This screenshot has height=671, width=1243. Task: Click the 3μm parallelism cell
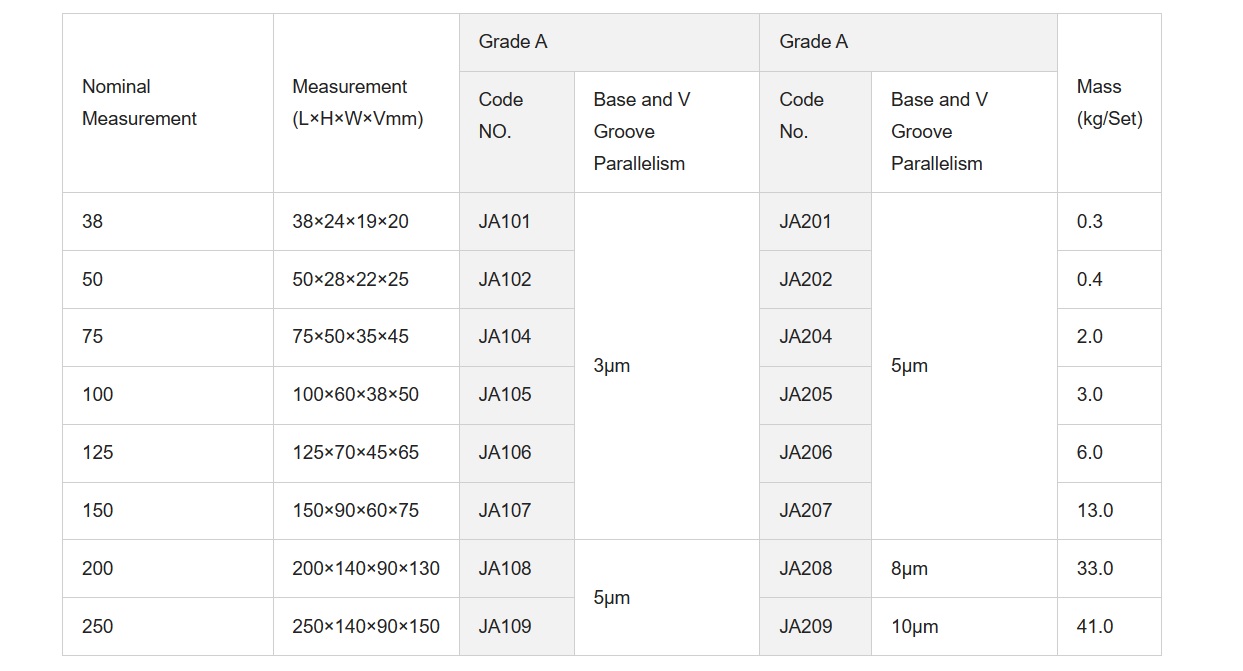click(x=666, y=366)
